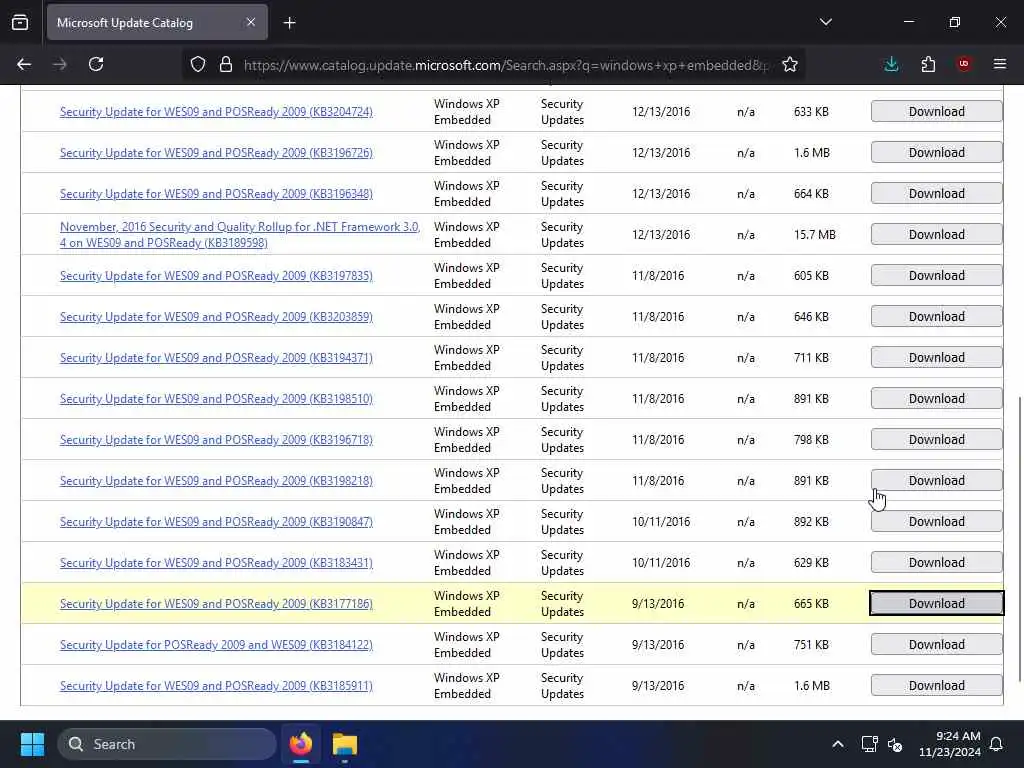This screenshot has width=1024, height=768.
Task: Open KB3198218 security update link
Action: [216, 481]
